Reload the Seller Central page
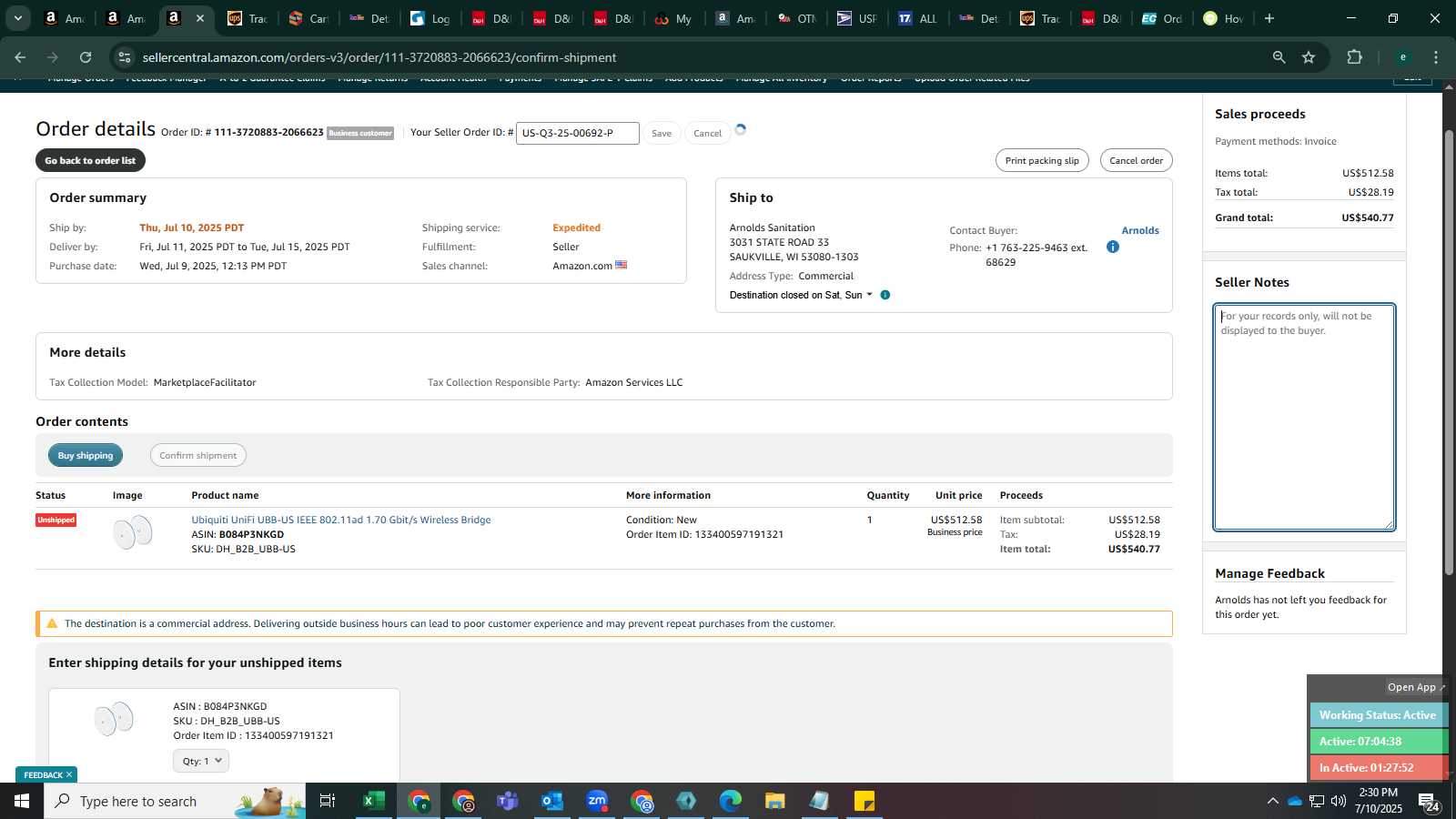 (x=86, y=57)
